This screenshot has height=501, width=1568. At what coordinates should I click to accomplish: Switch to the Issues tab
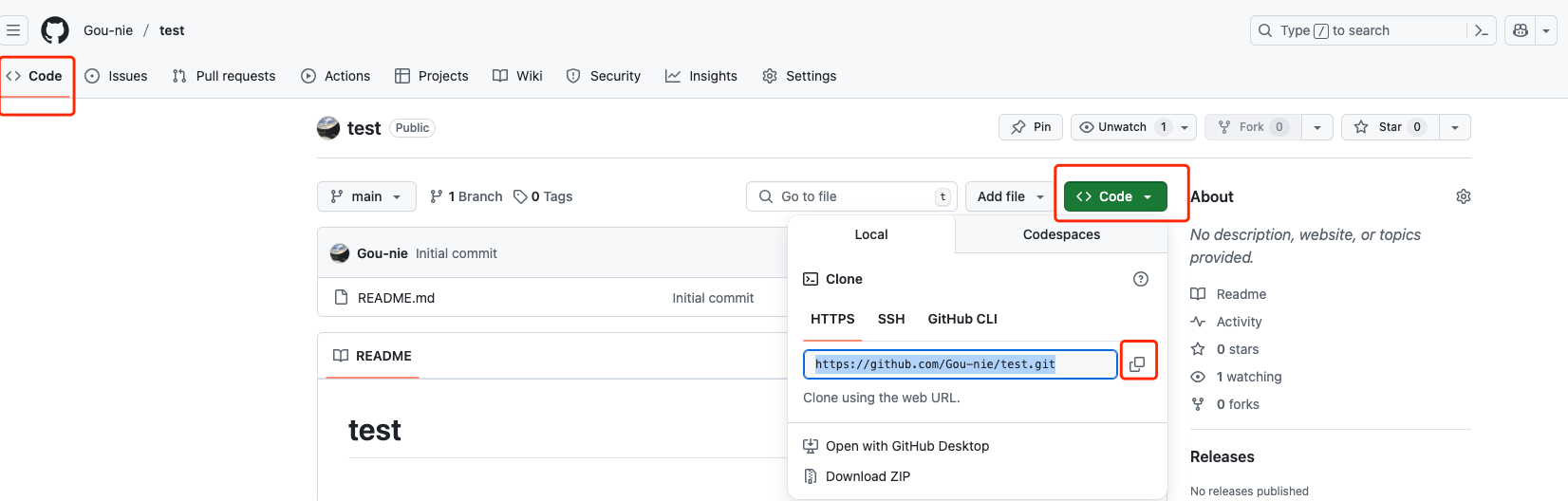116,76
